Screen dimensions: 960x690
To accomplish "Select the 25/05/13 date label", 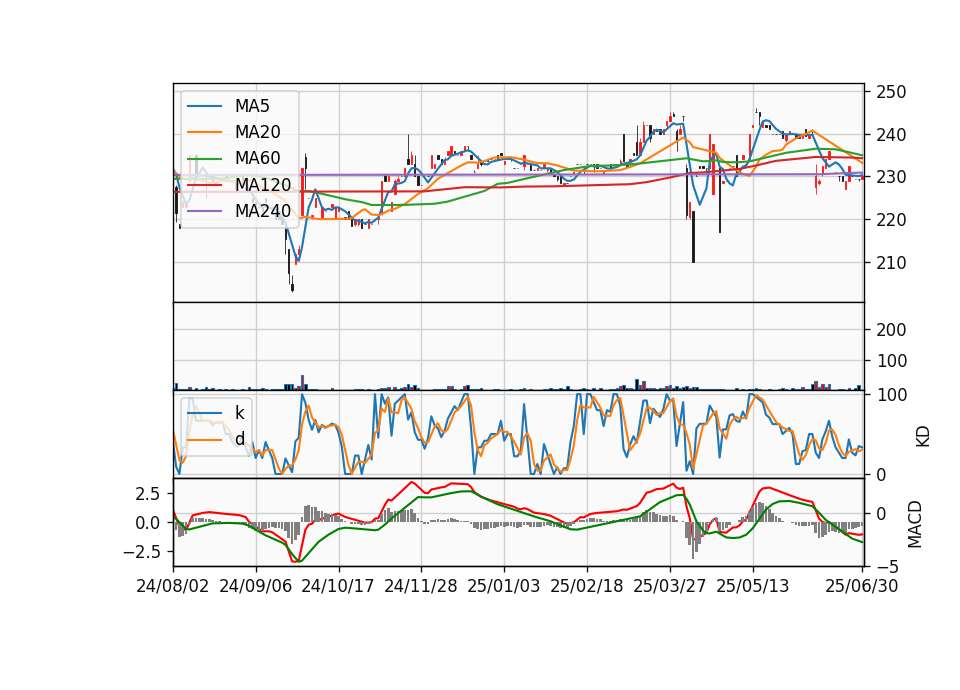I will pyautogui.click(x=752, y=586).
